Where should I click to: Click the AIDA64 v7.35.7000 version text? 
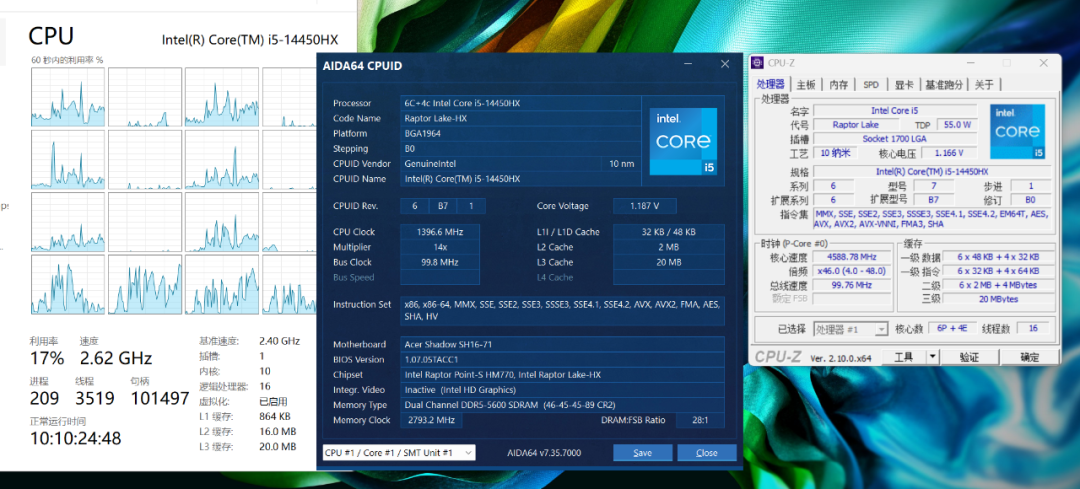point(543,452)
